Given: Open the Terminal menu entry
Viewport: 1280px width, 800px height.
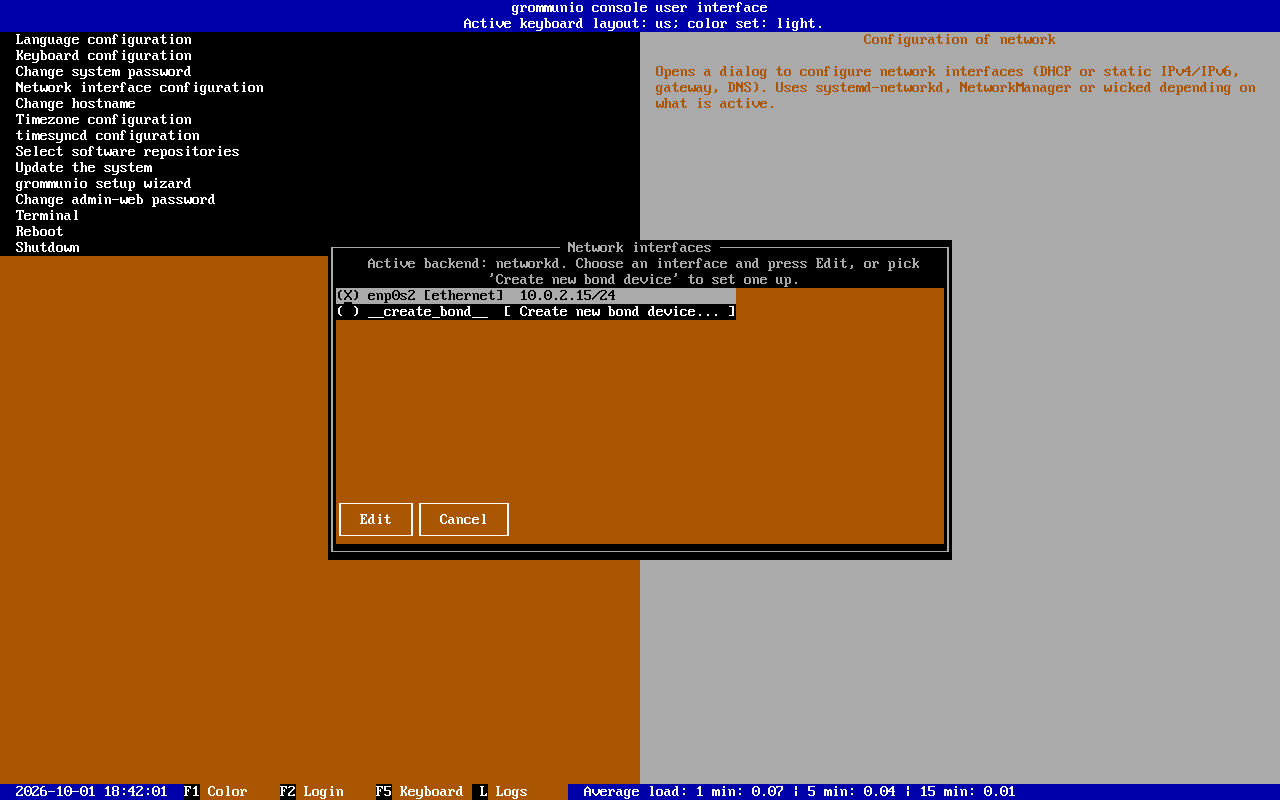Looking at the screenshot, I should [x=48, y=216].
